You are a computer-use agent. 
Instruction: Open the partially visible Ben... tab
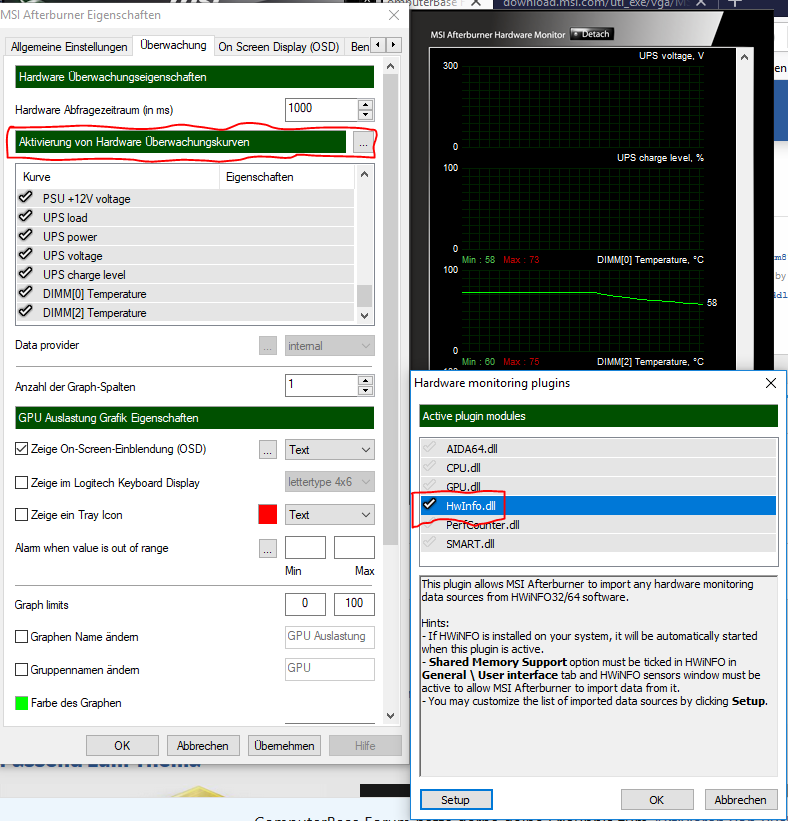(x=359, y=47)
